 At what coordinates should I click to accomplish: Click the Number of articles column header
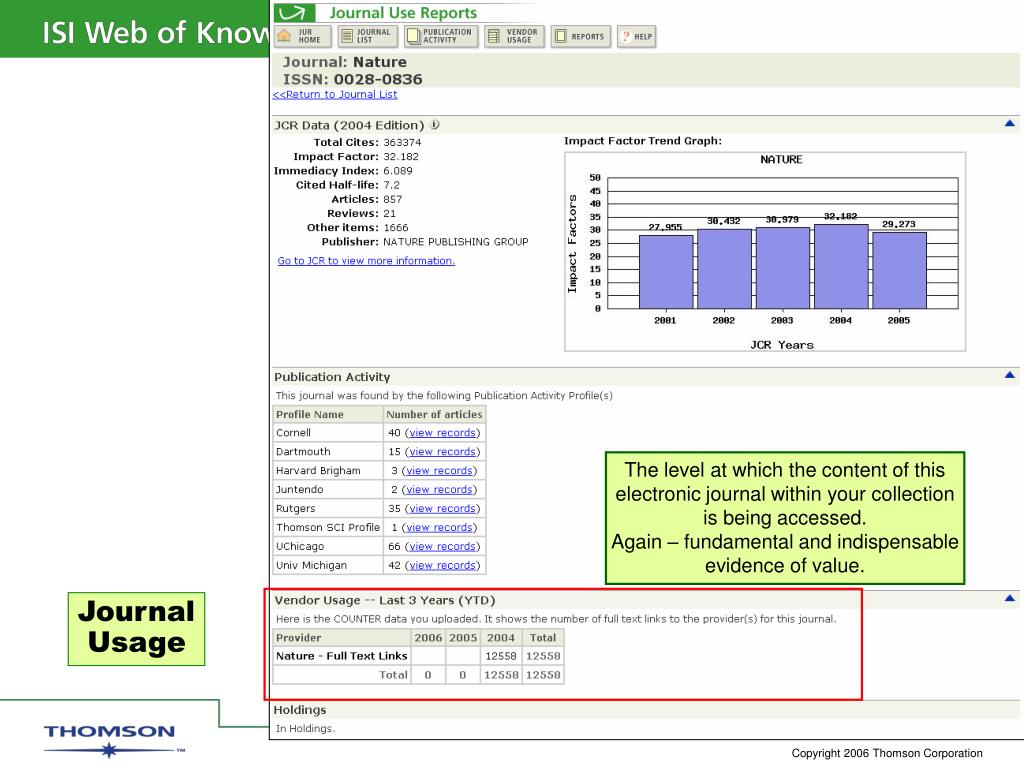(x=434, y=415)
